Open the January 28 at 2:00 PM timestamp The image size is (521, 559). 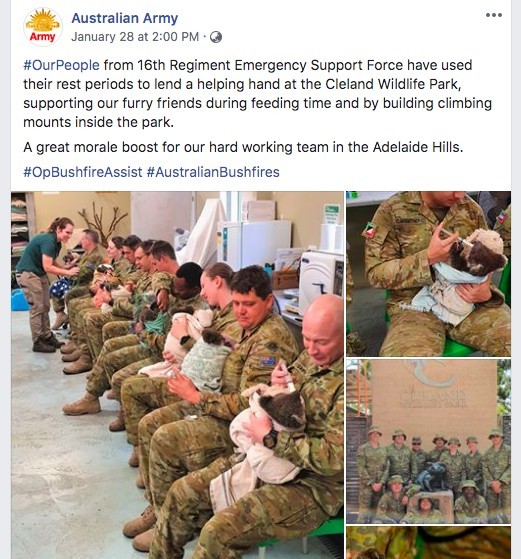(135, 37)
